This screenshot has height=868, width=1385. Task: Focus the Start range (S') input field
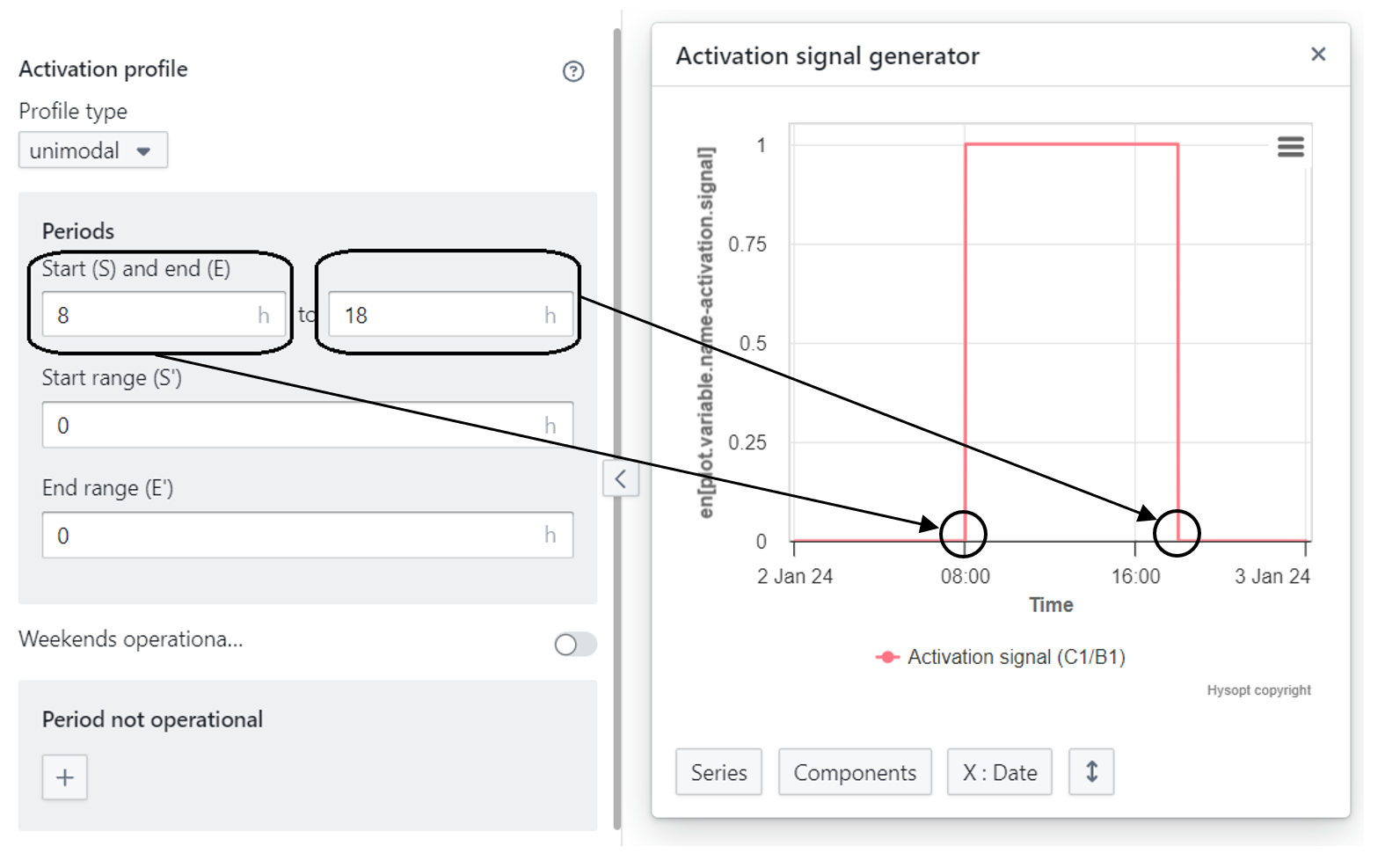(x=299, y=426)
